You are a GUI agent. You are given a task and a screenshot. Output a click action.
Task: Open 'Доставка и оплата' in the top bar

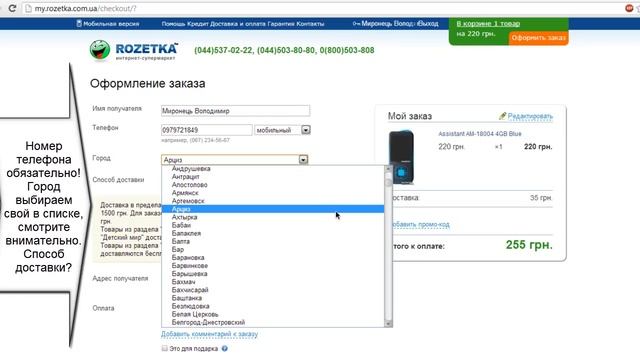click(x=238, y=24)
